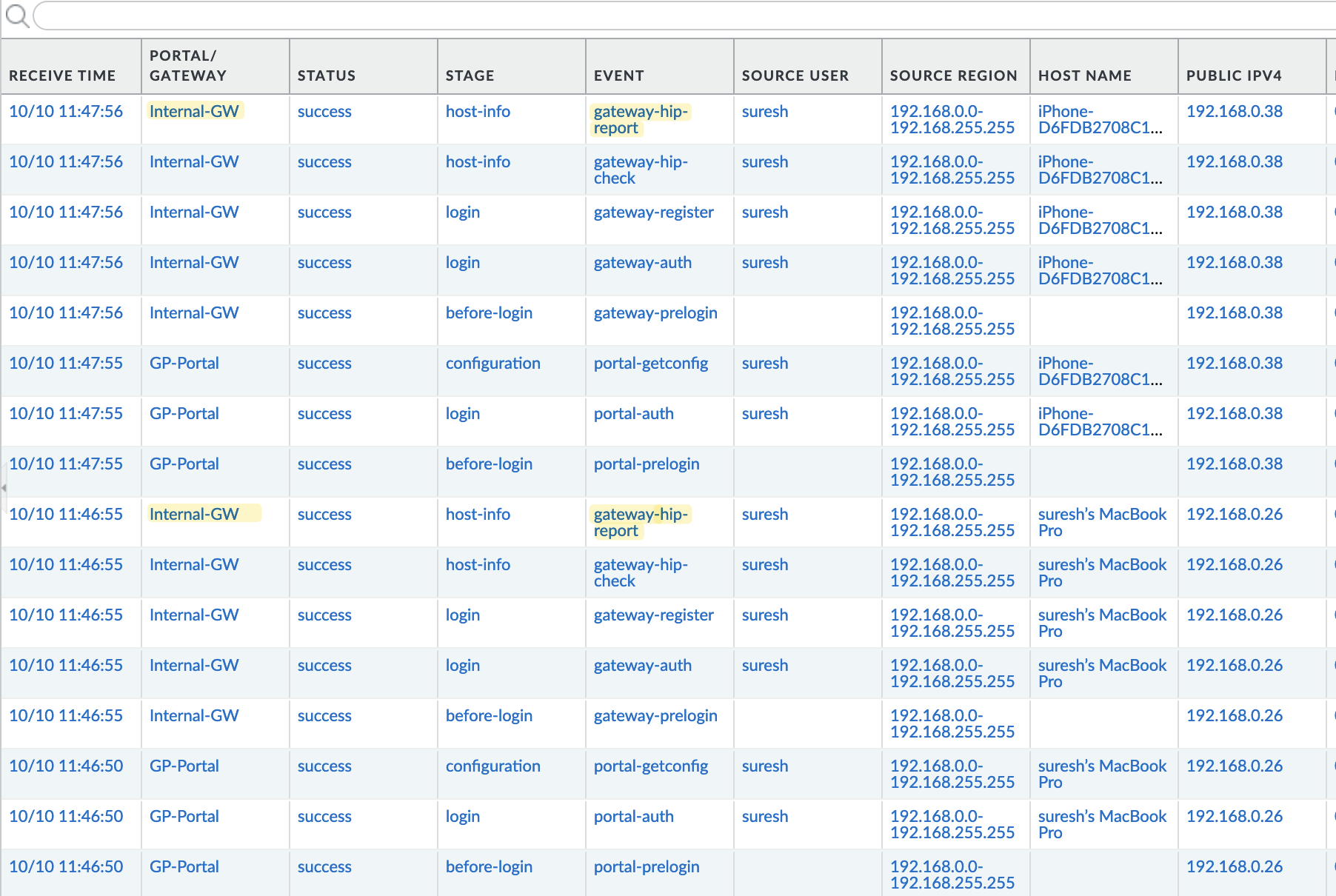Screen dimensions: 1336x896
Task: Click the portal-prelogin event link
Action: (x=647, y=464)
